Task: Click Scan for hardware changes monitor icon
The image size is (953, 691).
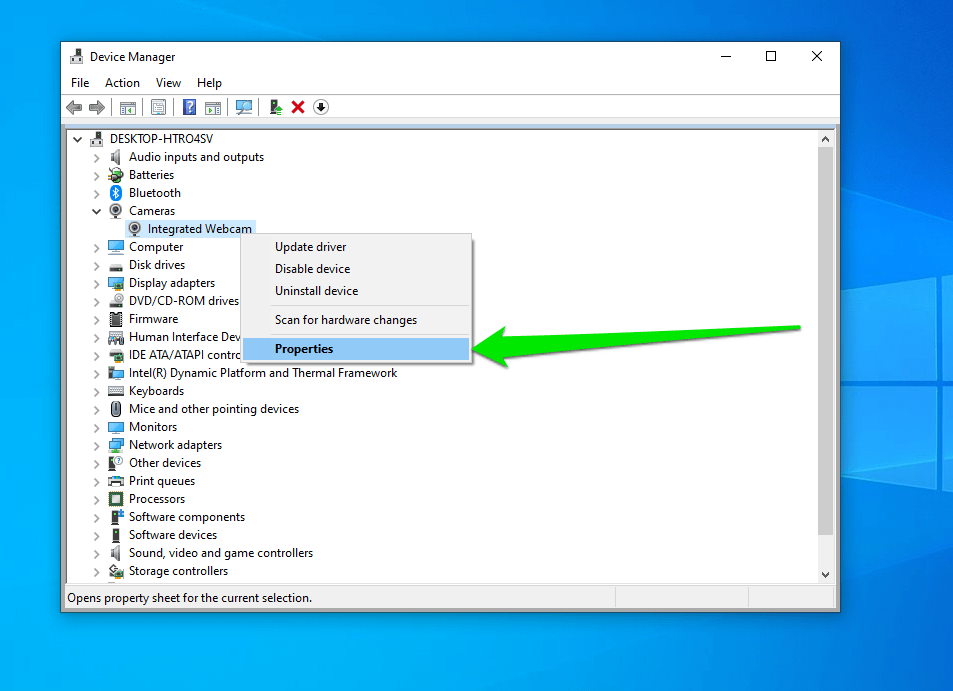Action: (244, 108)
